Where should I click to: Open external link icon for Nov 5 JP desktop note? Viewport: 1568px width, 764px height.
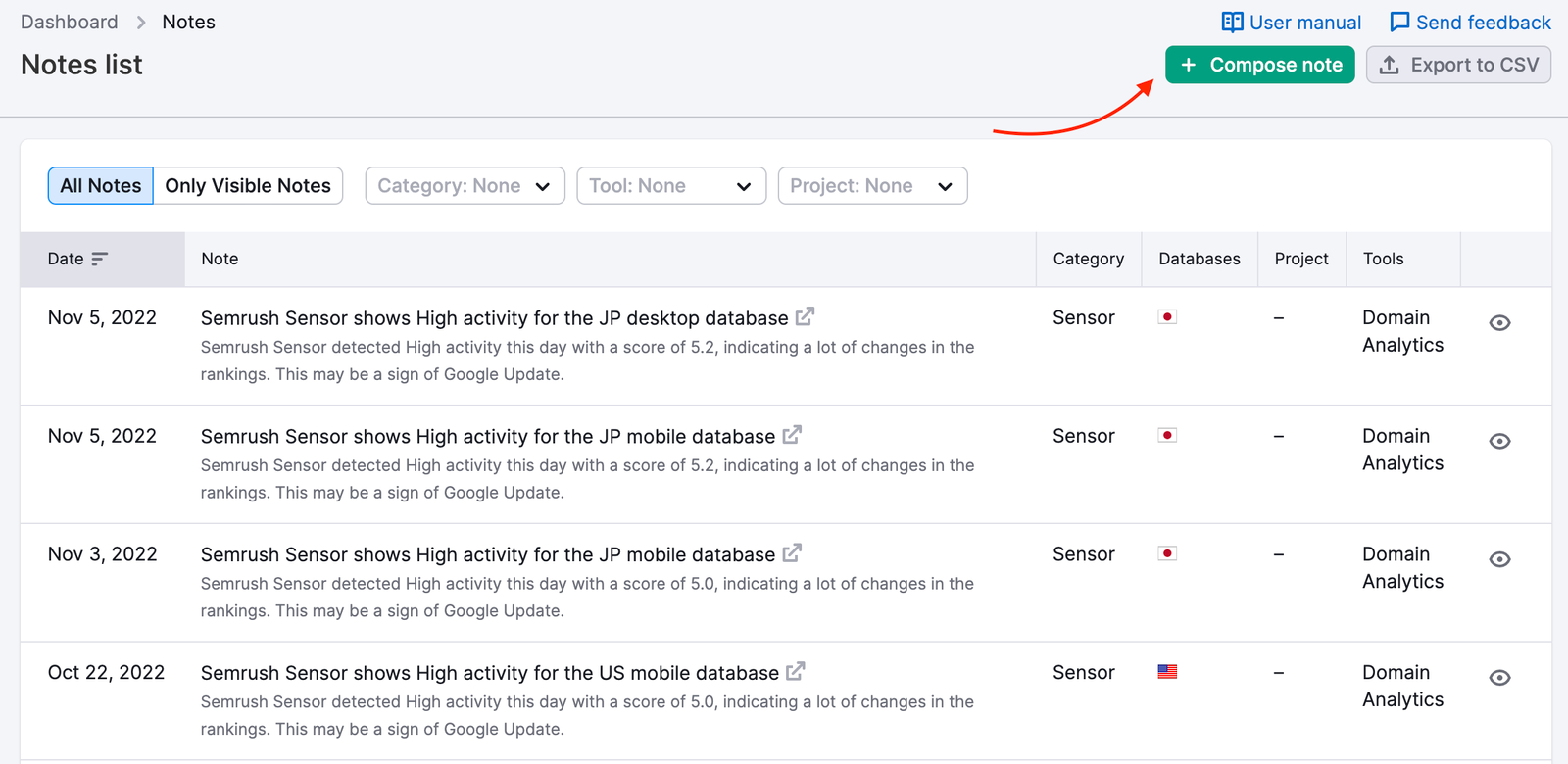tap(805, 317)
